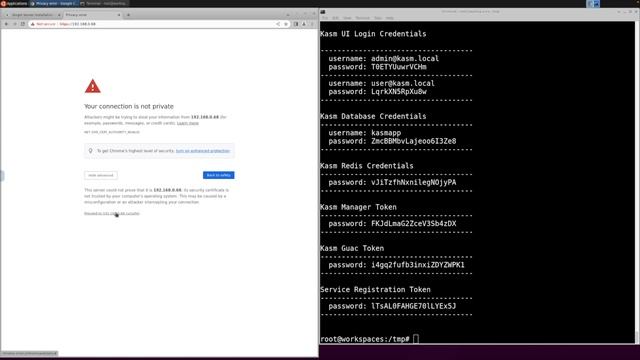
Task: Open the Applications menu in top panel
Action: 14,3
